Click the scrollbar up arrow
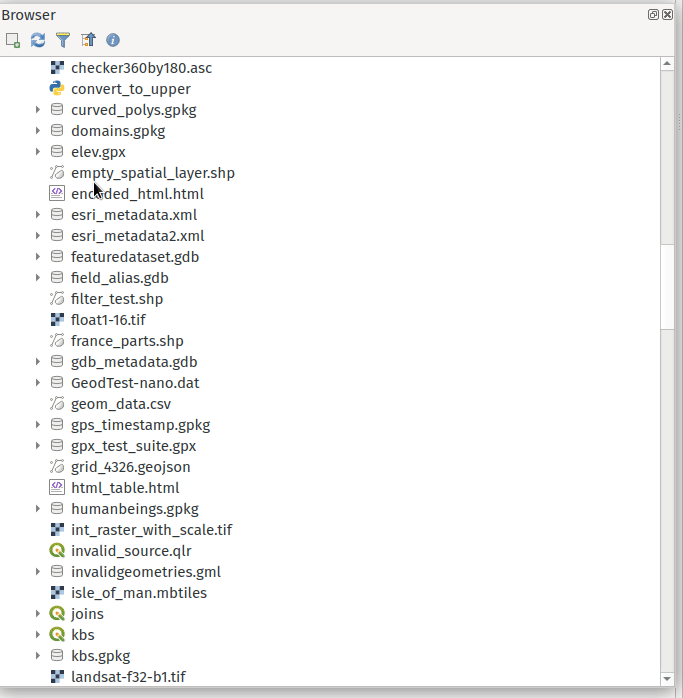This screenshot has height=698, width=683. (667, 65)
